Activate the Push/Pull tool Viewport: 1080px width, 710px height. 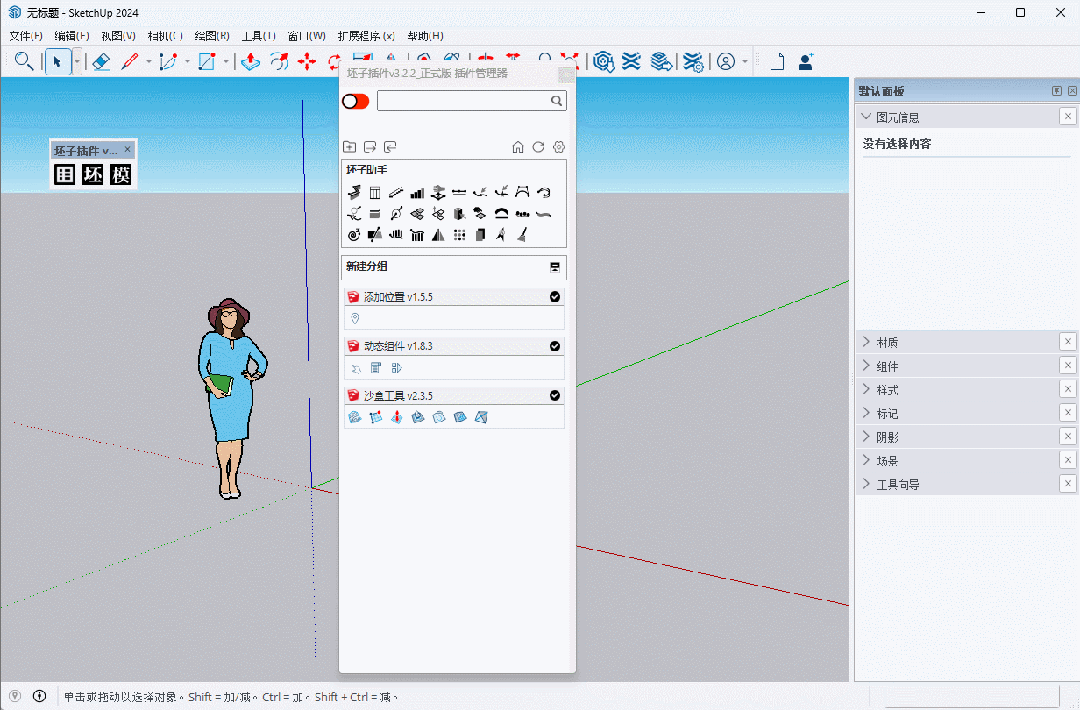250,62
